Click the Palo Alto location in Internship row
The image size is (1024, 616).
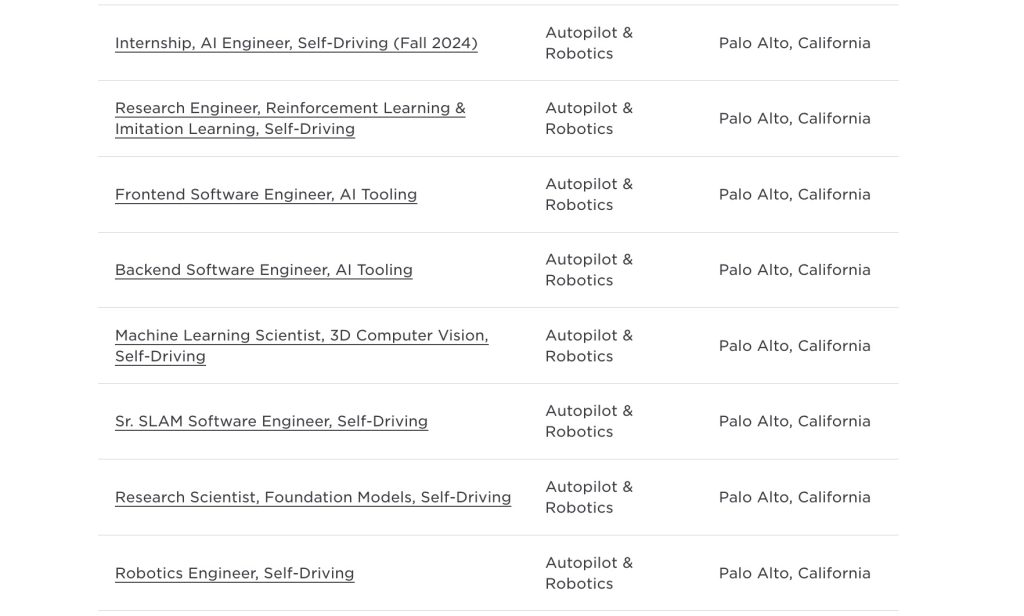794,43
